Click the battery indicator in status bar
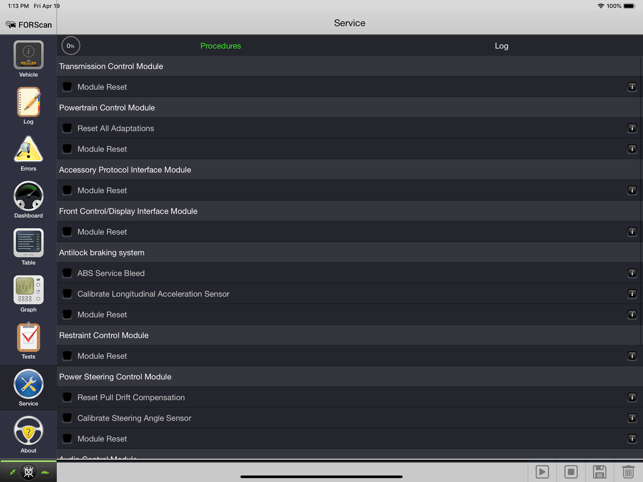643x482 pixels. click(629, 6)
